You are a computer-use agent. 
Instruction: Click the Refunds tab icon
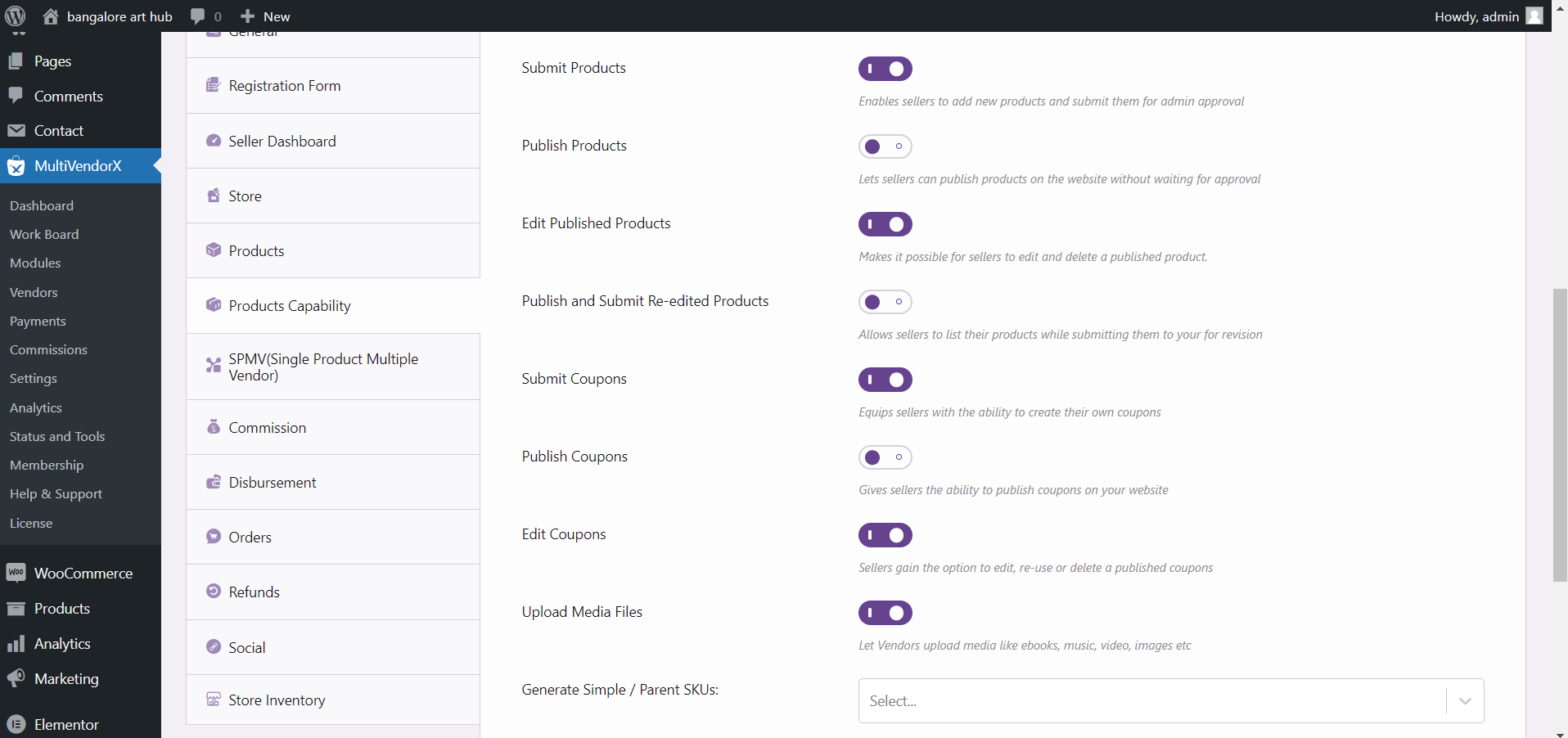tap(214, 592)
